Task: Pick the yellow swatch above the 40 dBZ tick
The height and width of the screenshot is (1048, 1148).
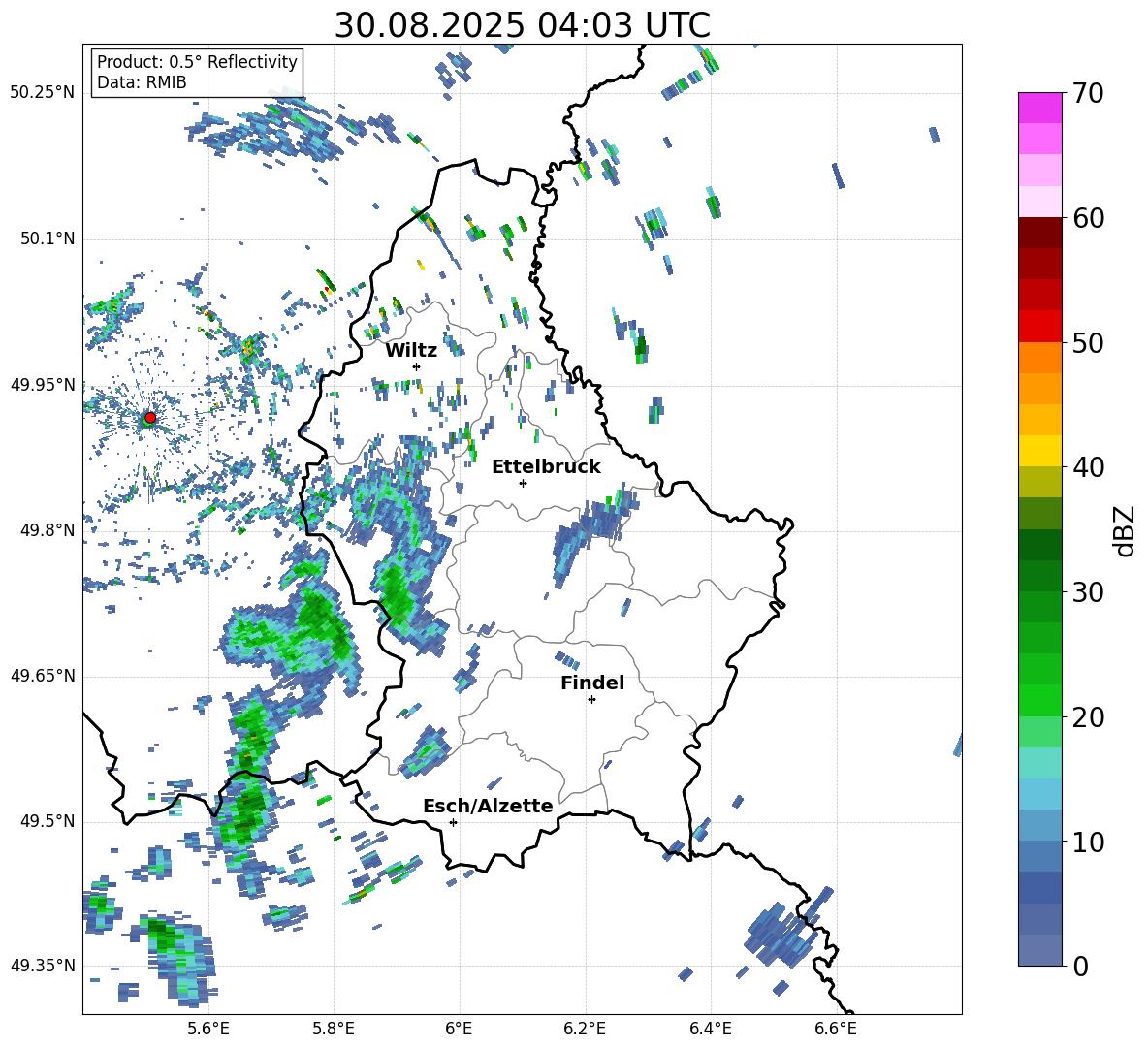Action: pyautogui.click(x=1039, y=451)
